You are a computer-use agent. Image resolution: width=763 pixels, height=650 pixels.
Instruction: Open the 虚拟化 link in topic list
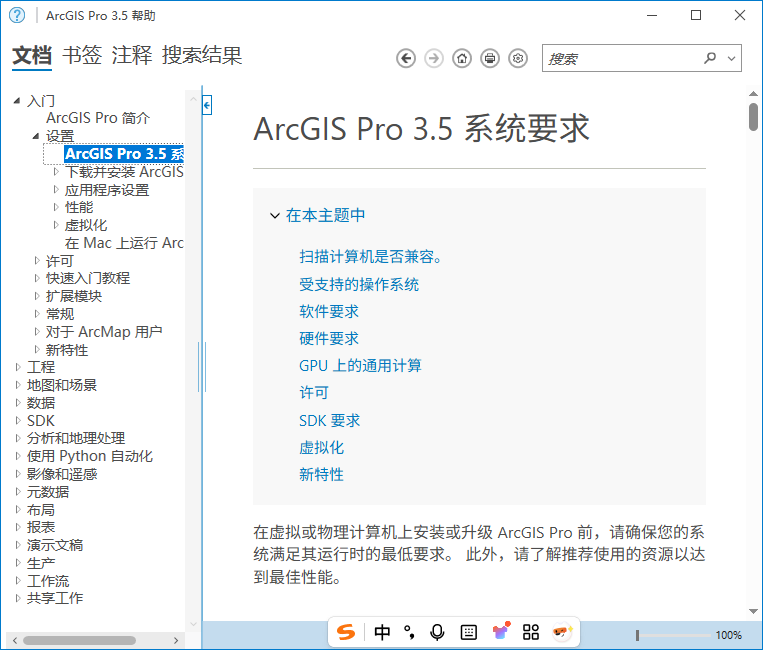pyautogui.click(x=321, y=448)
